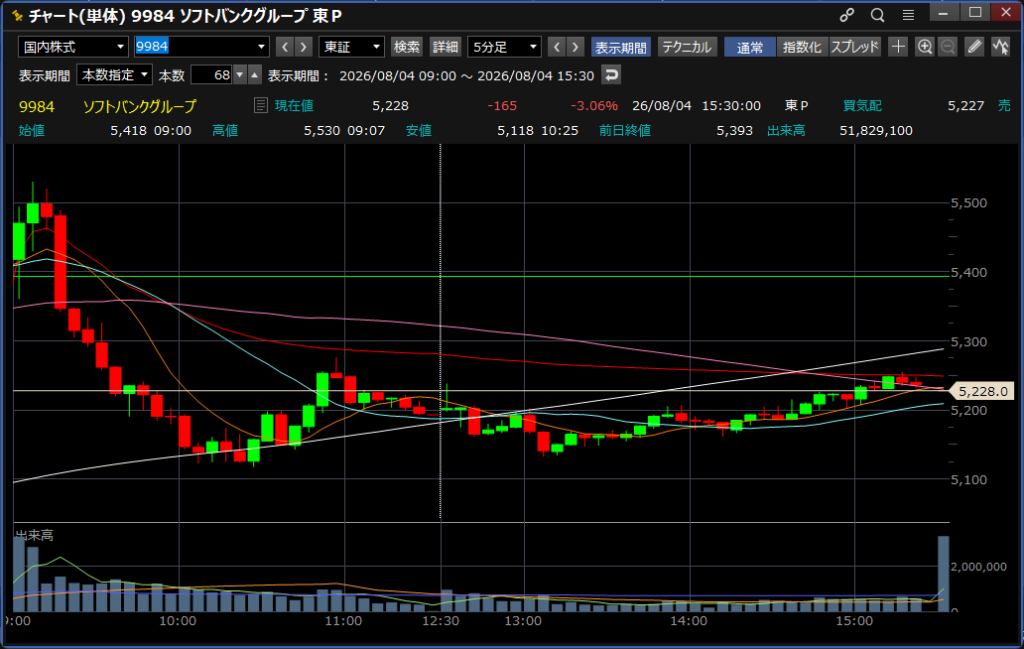
Task: Click the 前日終値 previous close label
Action: click(625, 131)
